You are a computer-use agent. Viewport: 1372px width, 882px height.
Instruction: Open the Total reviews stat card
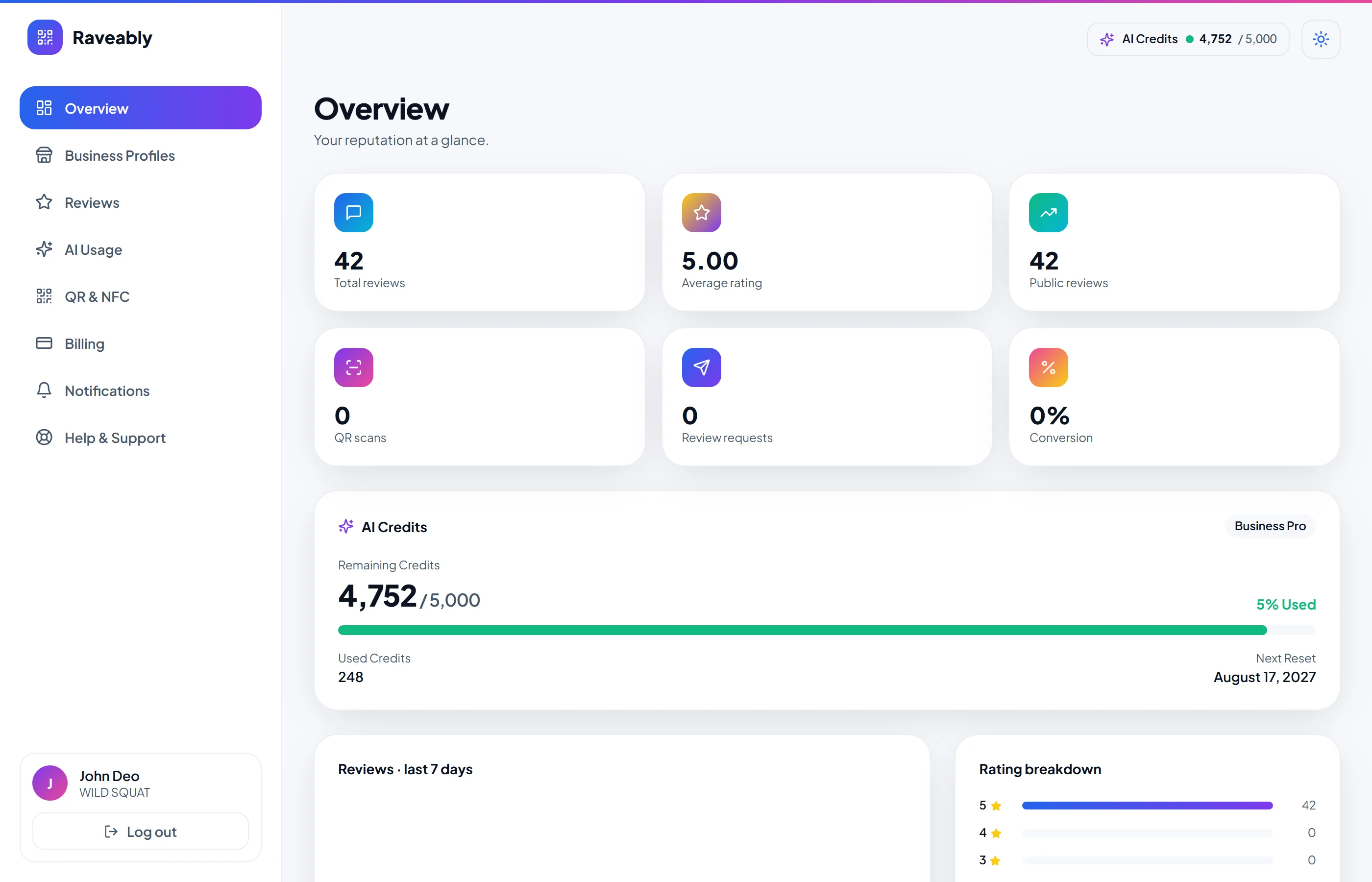click(479, 242)
